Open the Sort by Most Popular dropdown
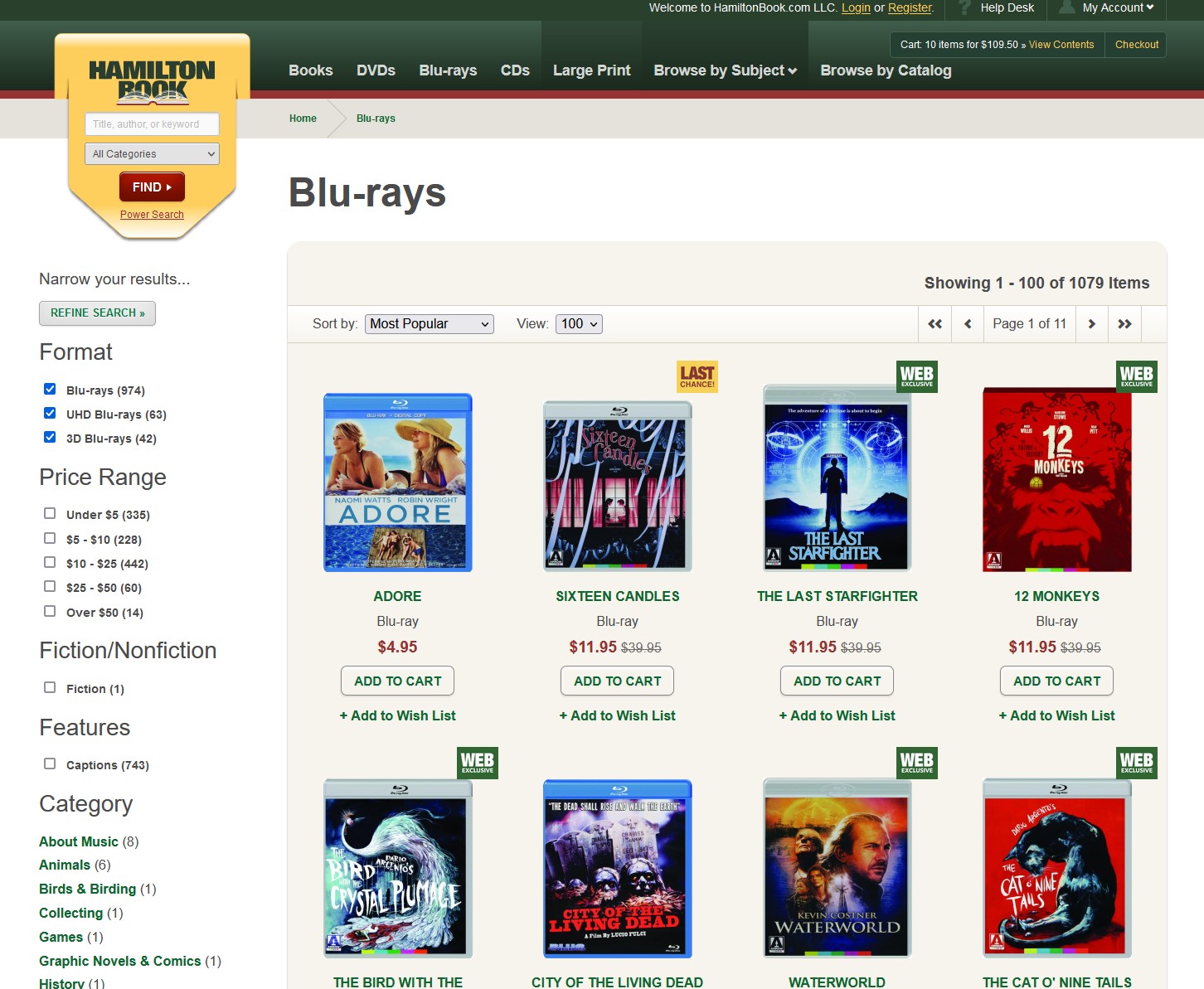This screenshot has height=989, width=1204. coord(430,324)
